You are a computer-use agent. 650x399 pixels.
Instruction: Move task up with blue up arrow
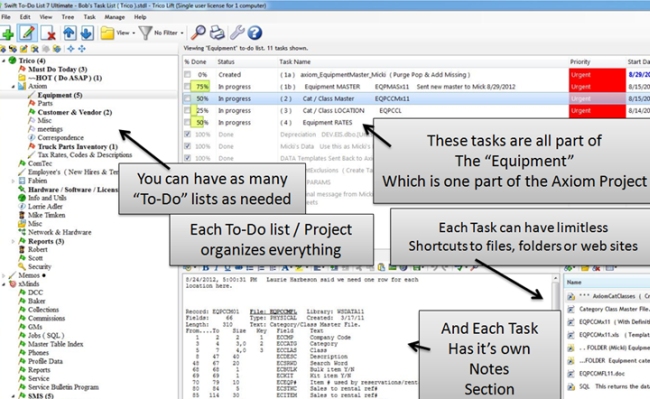pos(69,33)
